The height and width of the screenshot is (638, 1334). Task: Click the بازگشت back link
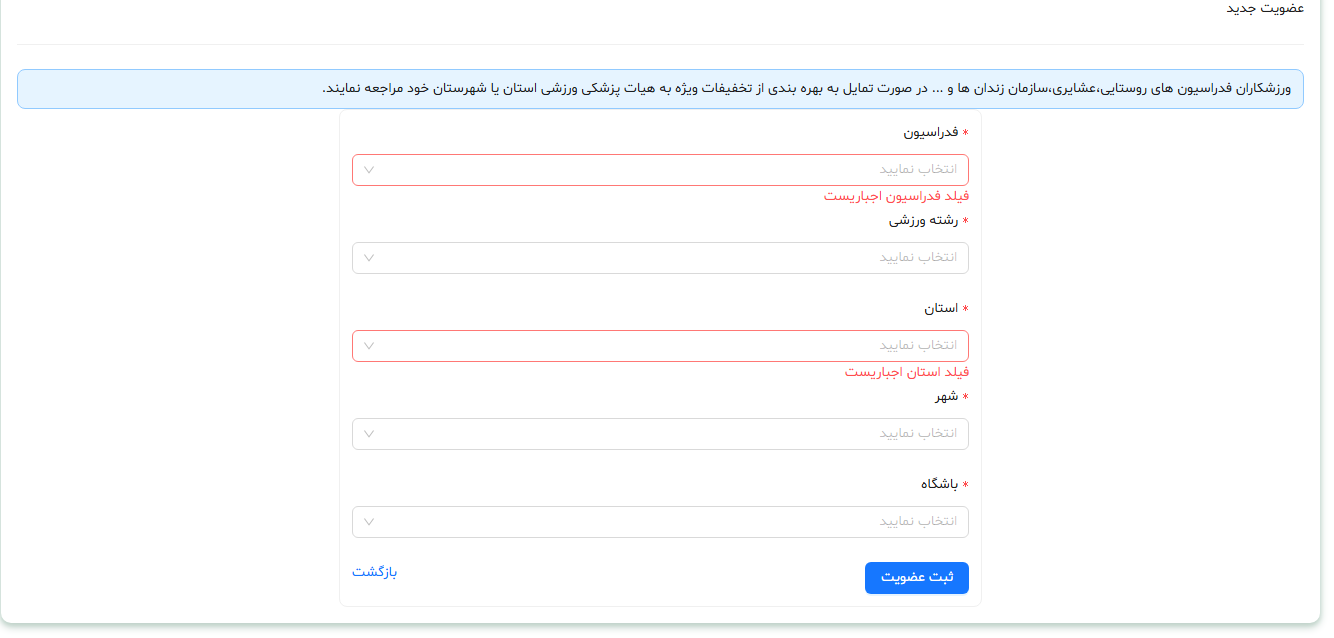pyautogui.click(x=375, y=573)
